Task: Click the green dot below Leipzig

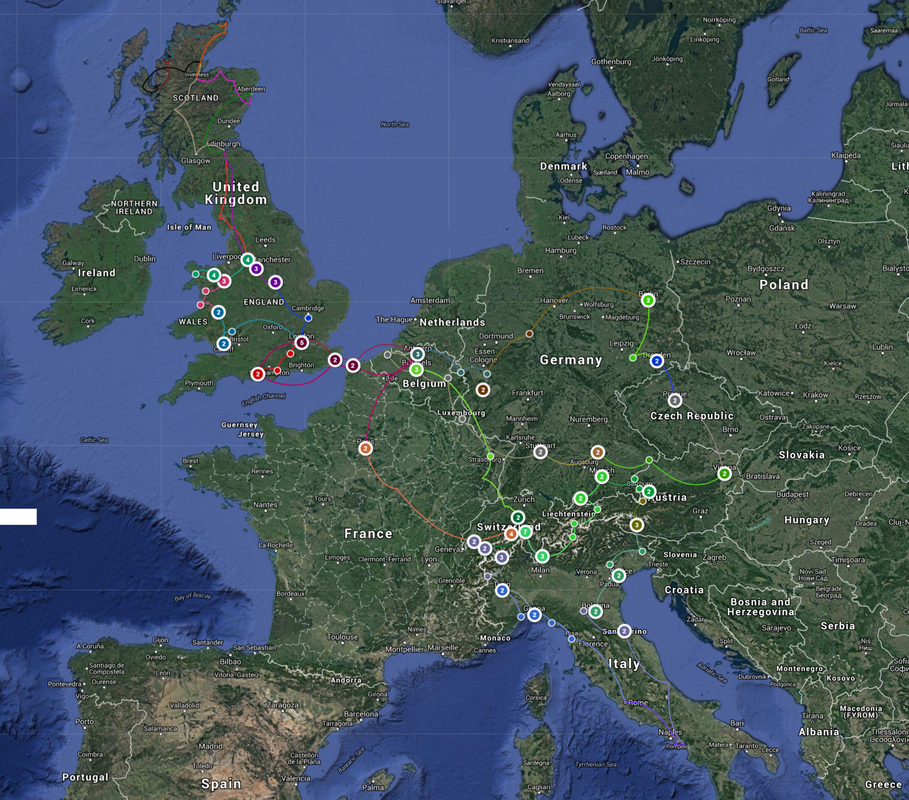Action: click(633, 358)
